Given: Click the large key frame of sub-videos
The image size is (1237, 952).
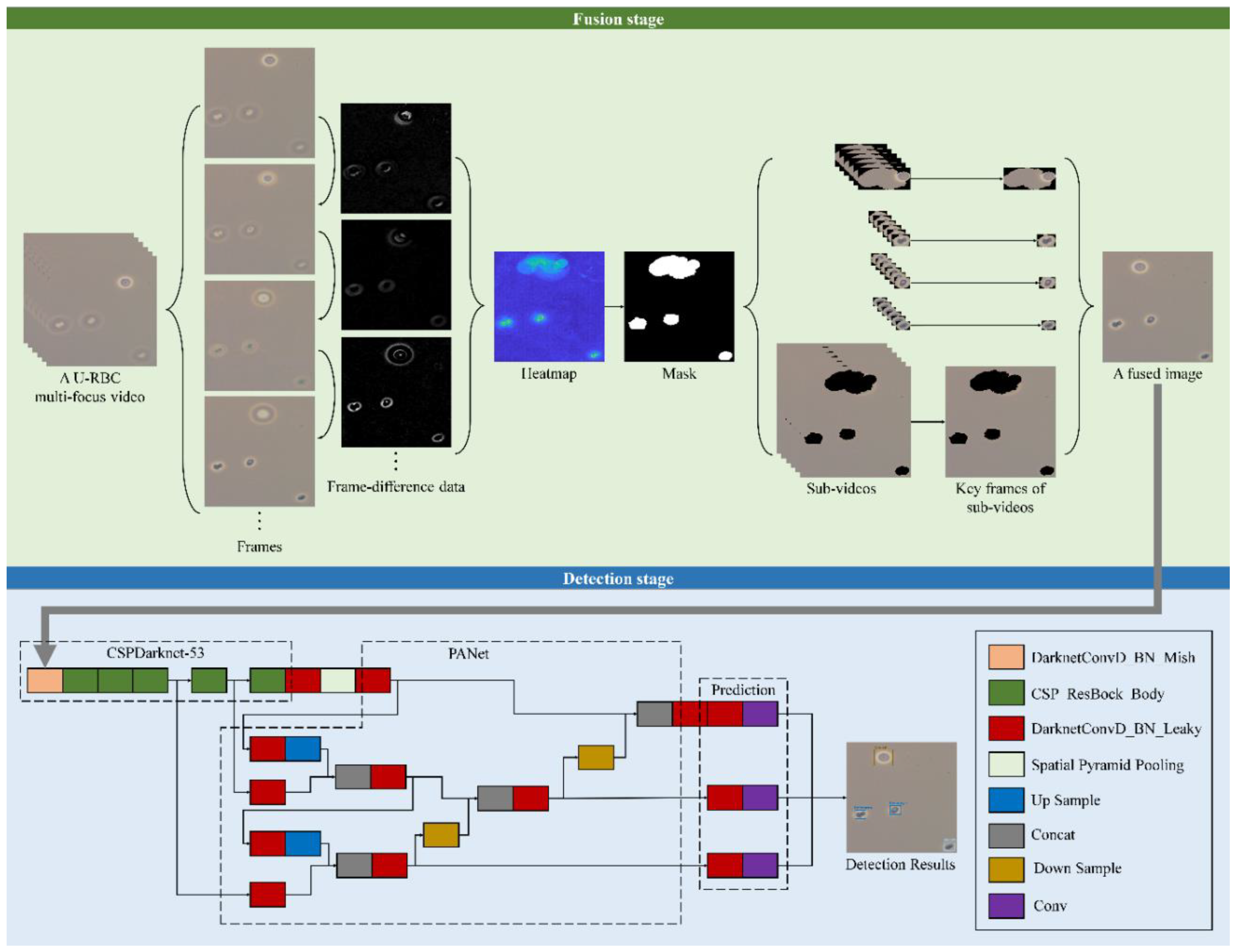Looking at the screenshot, I should 1000,421.
